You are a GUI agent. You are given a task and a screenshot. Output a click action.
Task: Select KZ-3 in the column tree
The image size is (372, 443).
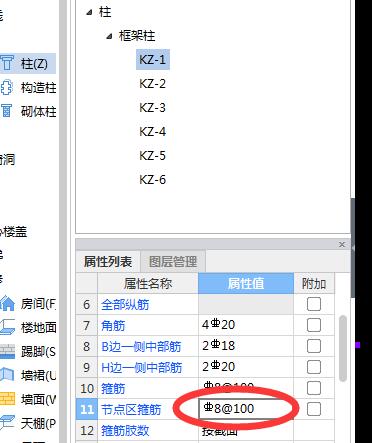click(153, 108)
